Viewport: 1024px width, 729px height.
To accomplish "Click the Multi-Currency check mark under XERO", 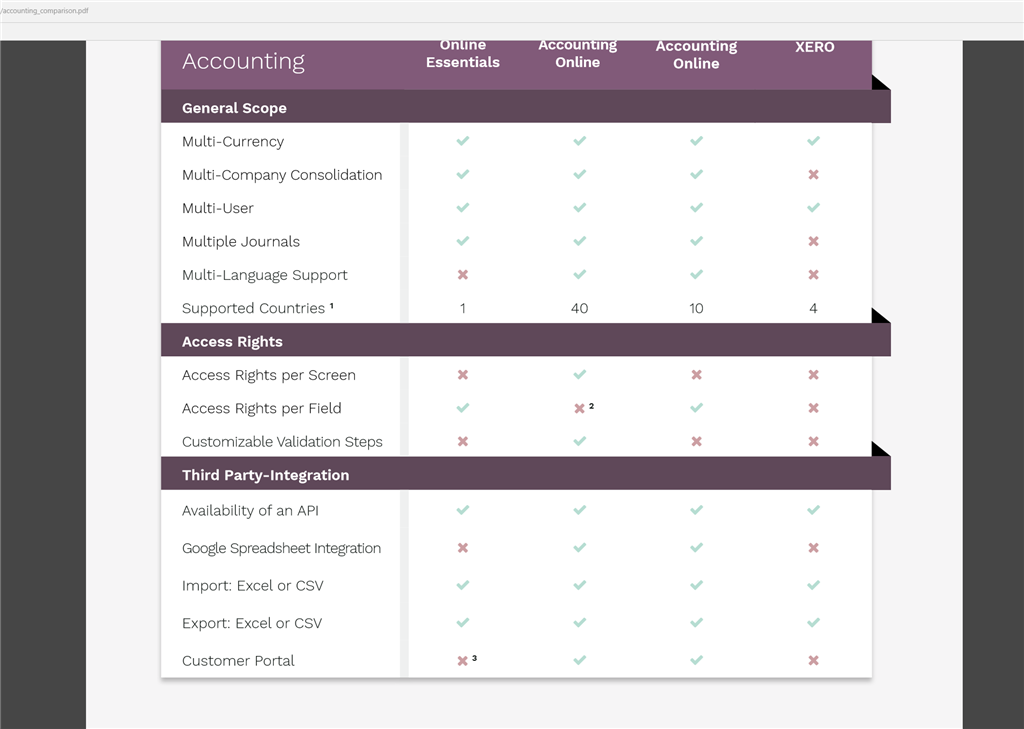I will click(x=813, y=141).
